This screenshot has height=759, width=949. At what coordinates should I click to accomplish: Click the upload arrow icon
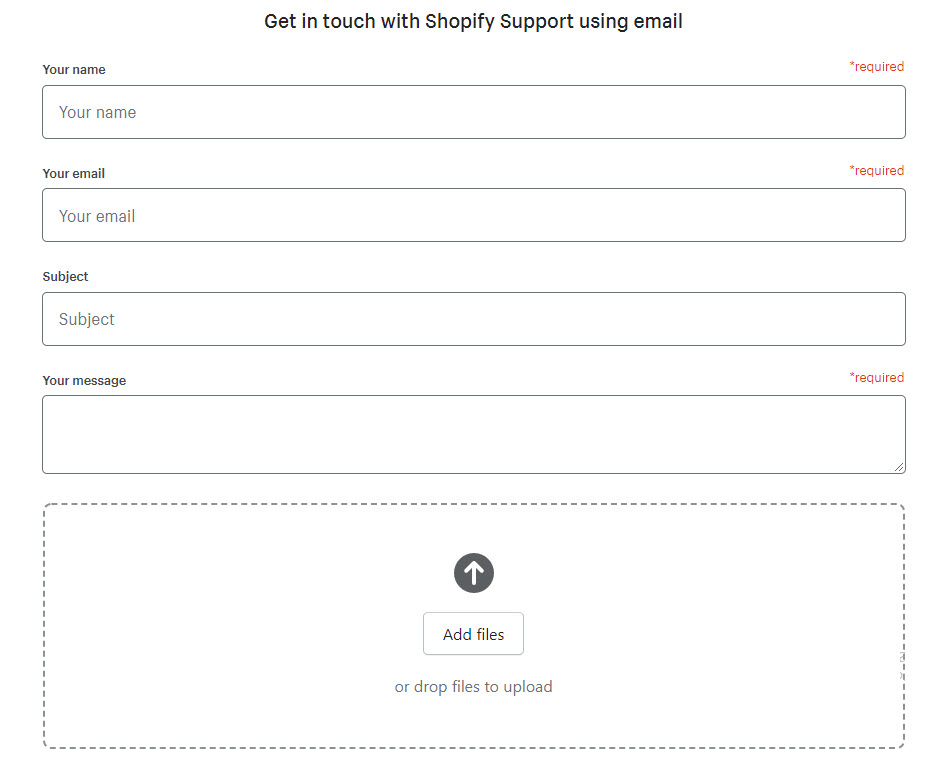[474, 573]
